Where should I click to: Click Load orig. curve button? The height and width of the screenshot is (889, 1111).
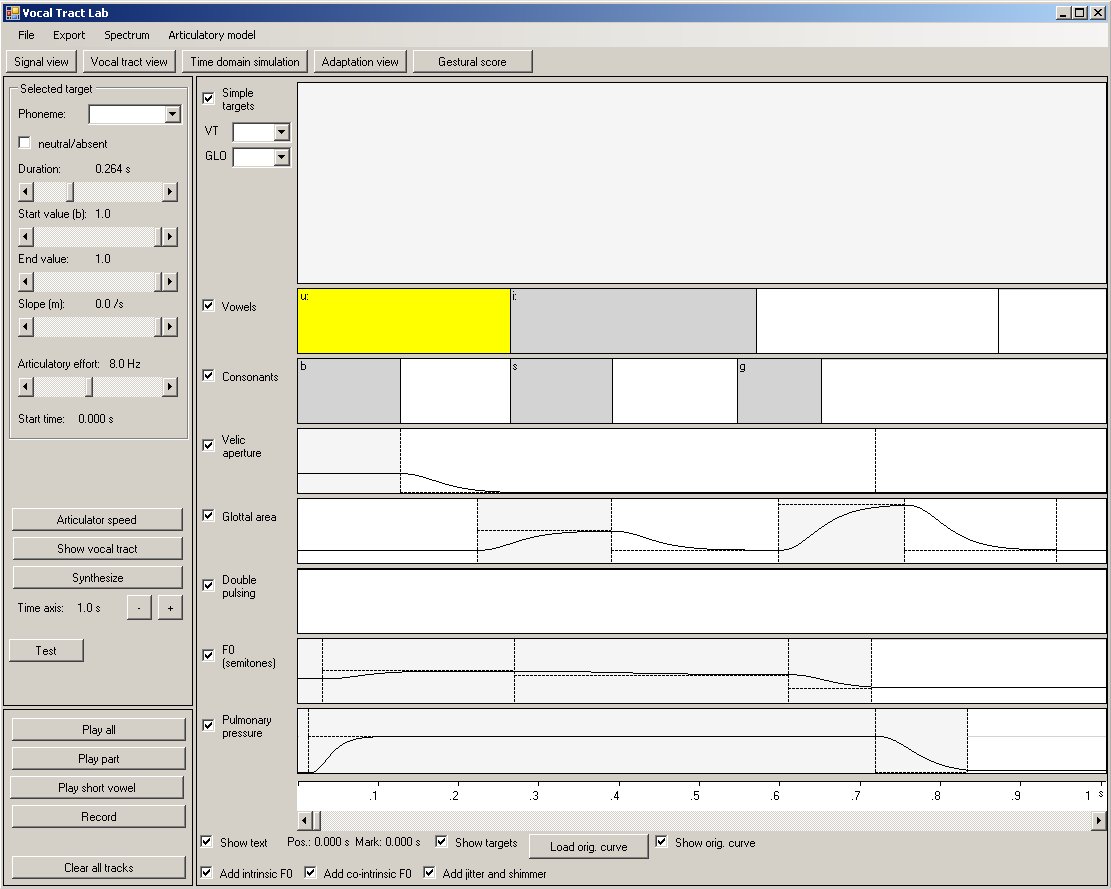[588, 847]
